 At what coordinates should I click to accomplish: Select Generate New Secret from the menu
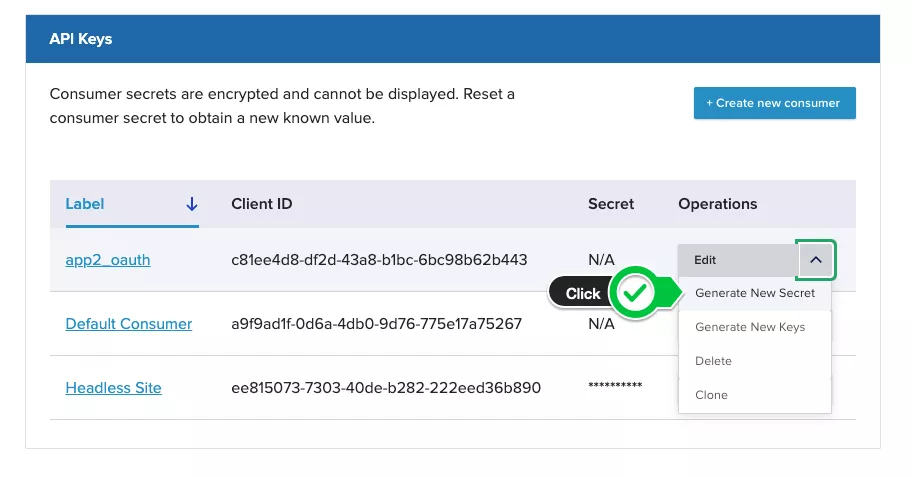755,293
